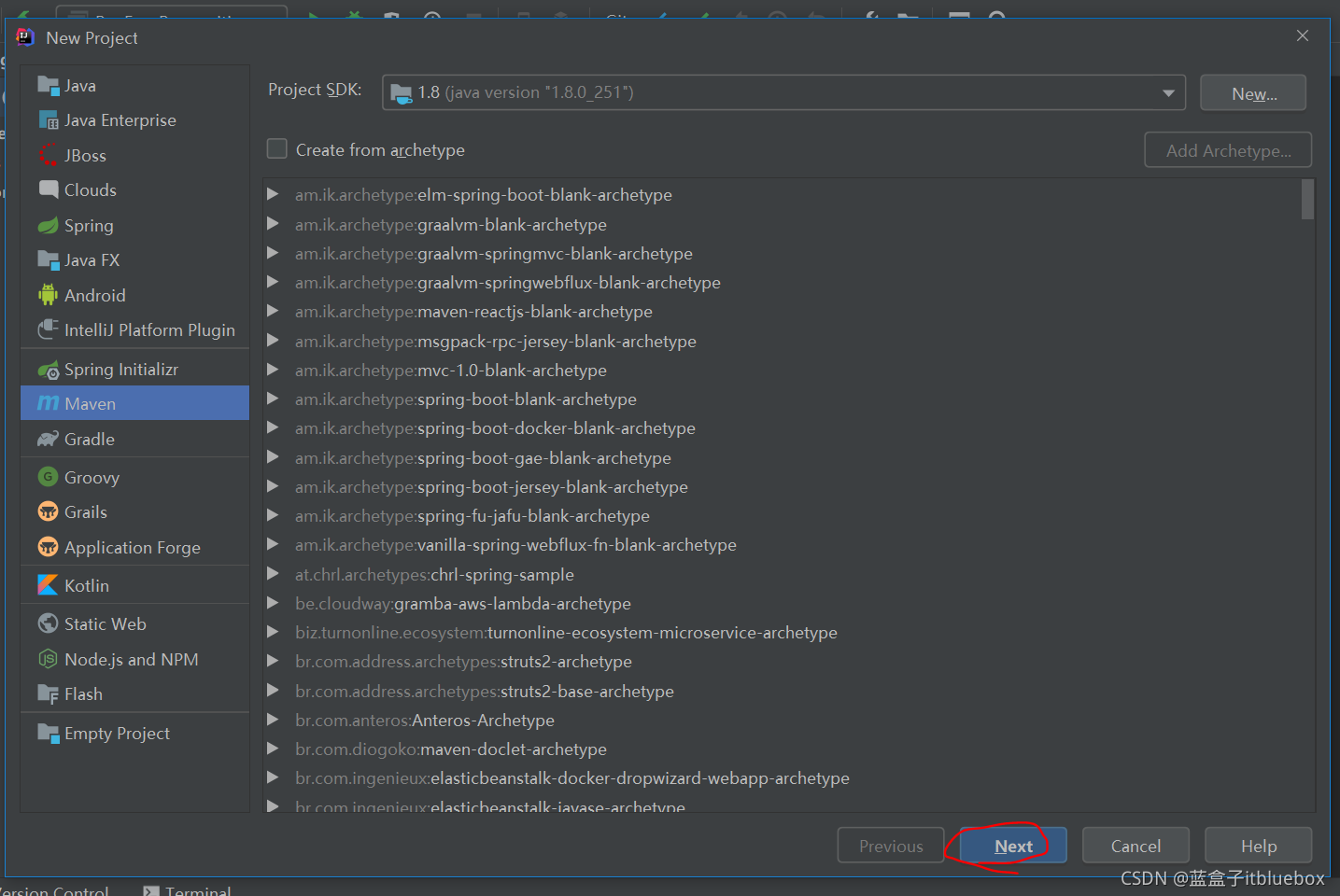Select the Clouds project type icon
Viewport: 1340px width, 896px height.
[x=48, y=189]
